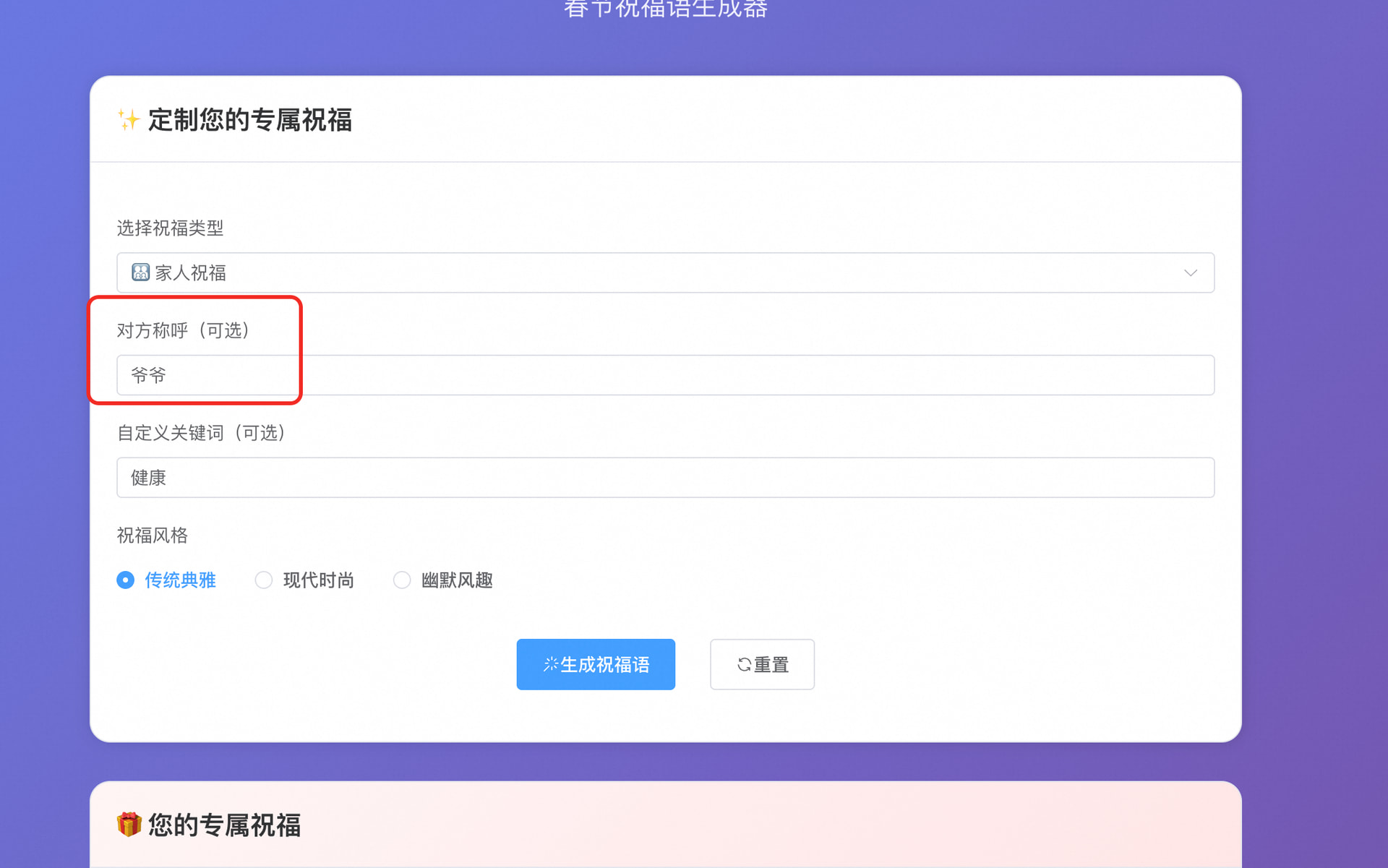1388x868 pixels.
Task: Expand the 选择祝福类型 dropdown arrow
Action: [1191, 272]
